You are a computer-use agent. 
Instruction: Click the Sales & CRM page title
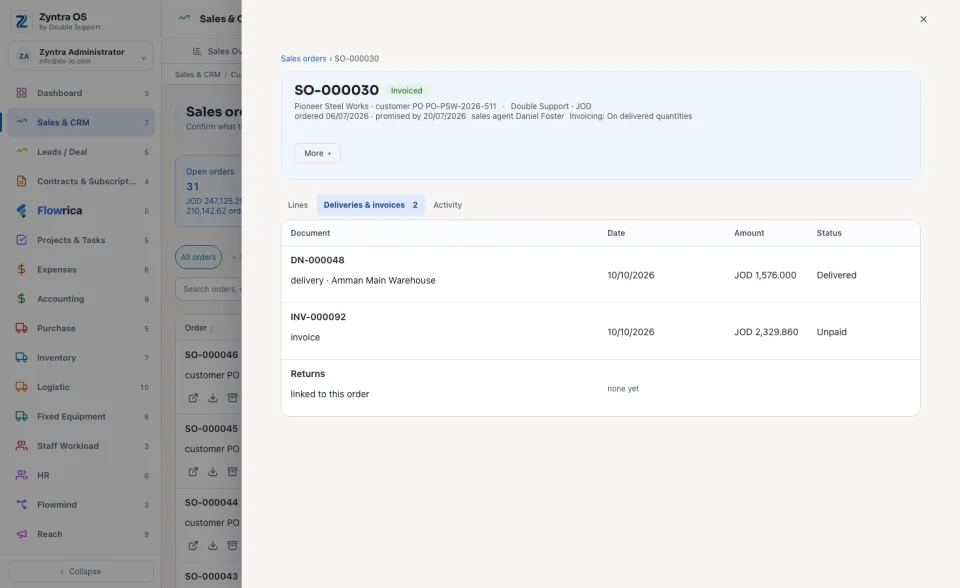pos(220,19)
